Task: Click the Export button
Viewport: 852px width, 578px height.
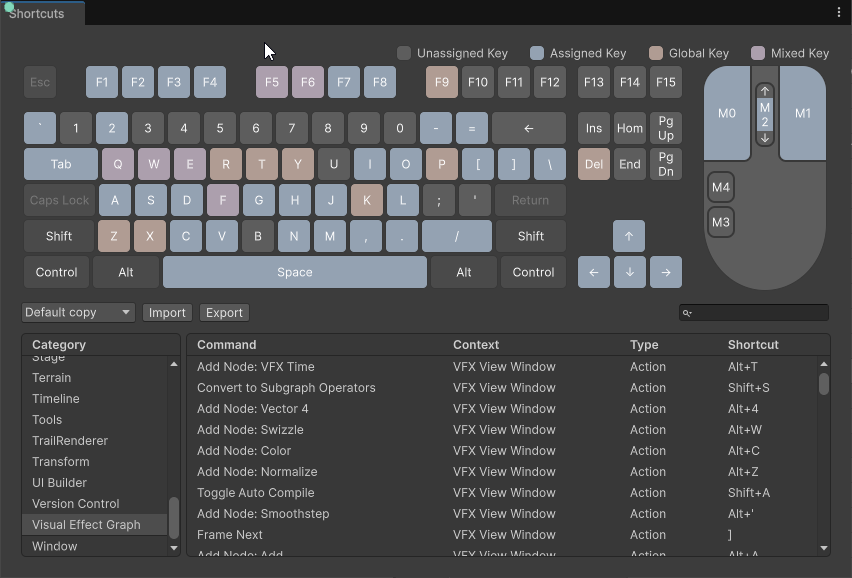Action: (x=224, y=312)
